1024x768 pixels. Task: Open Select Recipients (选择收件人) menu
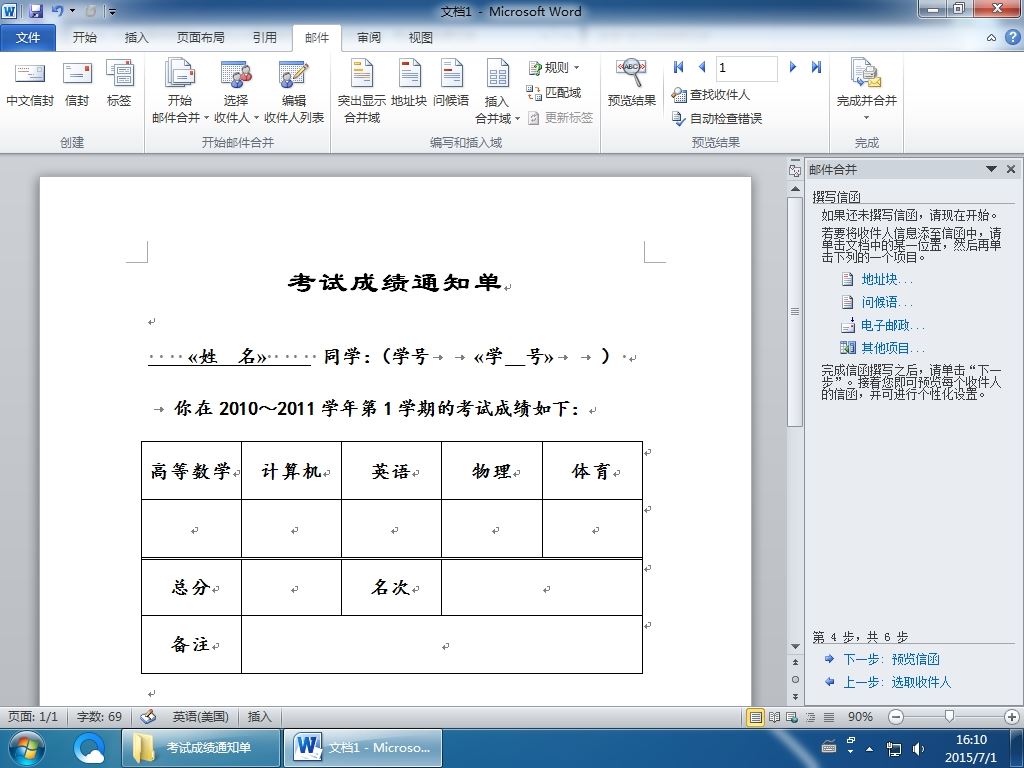pos(236,91)
